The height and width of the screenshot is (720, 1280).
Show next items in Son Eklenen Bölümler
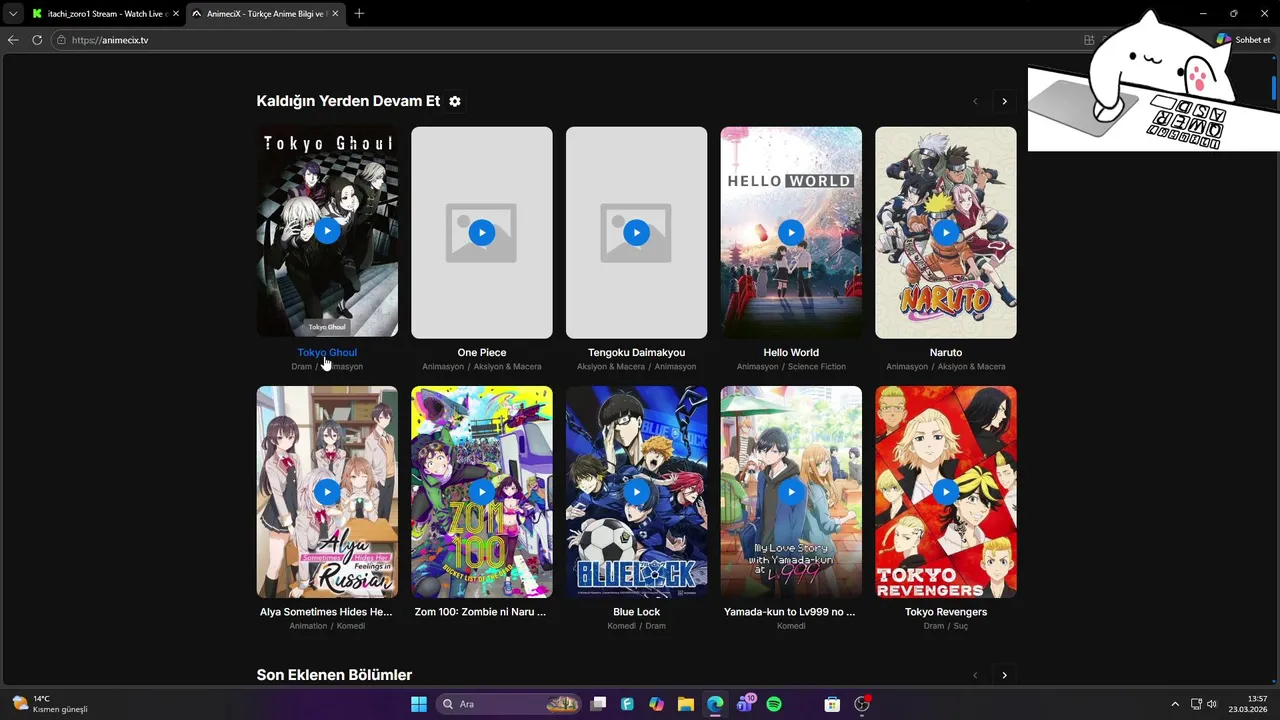click(1004, 675)
